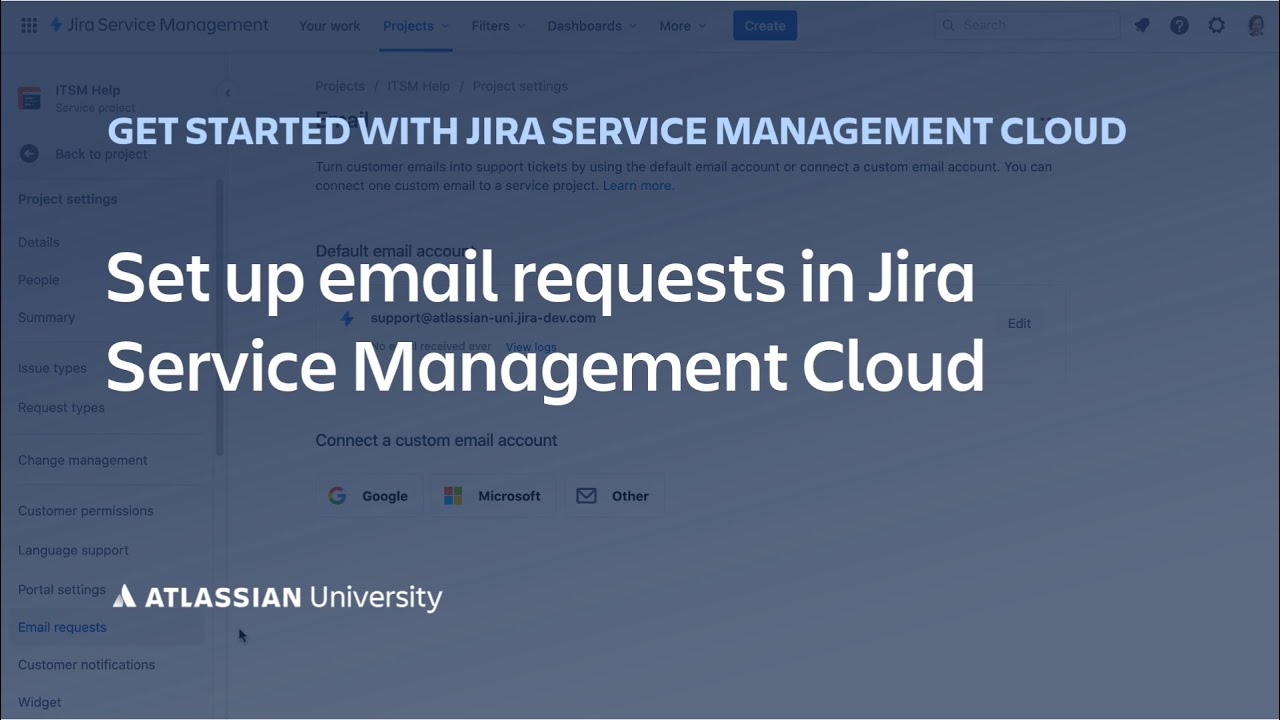Follow the Learn more link
This screenshot has height=720, width=1280.
click(638, 185)
